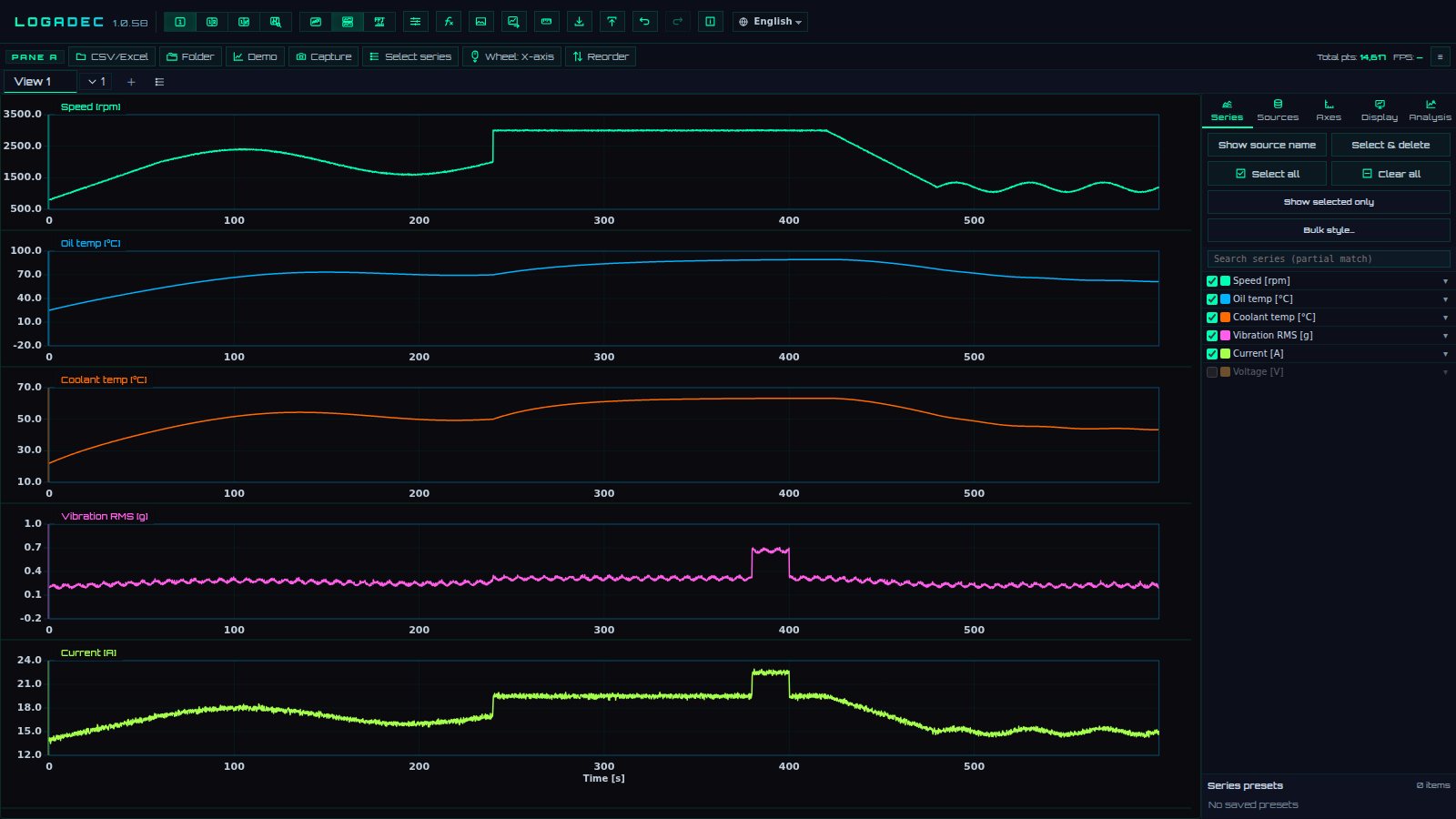
Task: Enable the Voltage [V] series checkbox
Action: tap(1212, 372)
